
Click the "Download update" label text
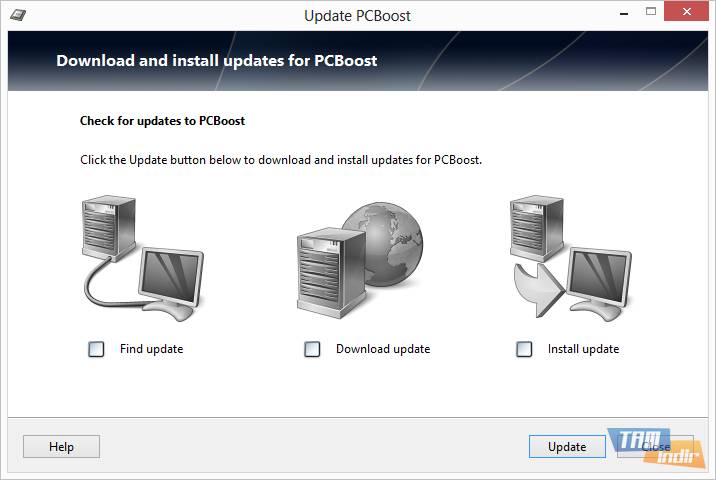tap(383, 349)
